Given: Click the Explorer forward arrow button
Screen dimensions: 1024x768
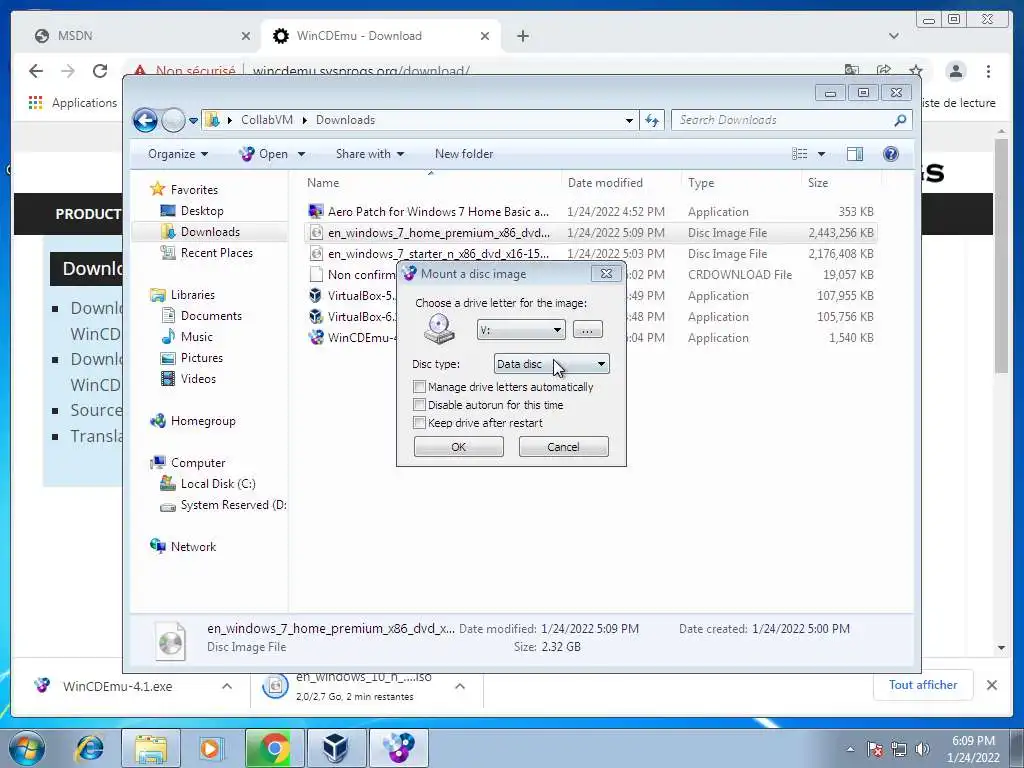Looking at the screenshot, I should point(173,120).
